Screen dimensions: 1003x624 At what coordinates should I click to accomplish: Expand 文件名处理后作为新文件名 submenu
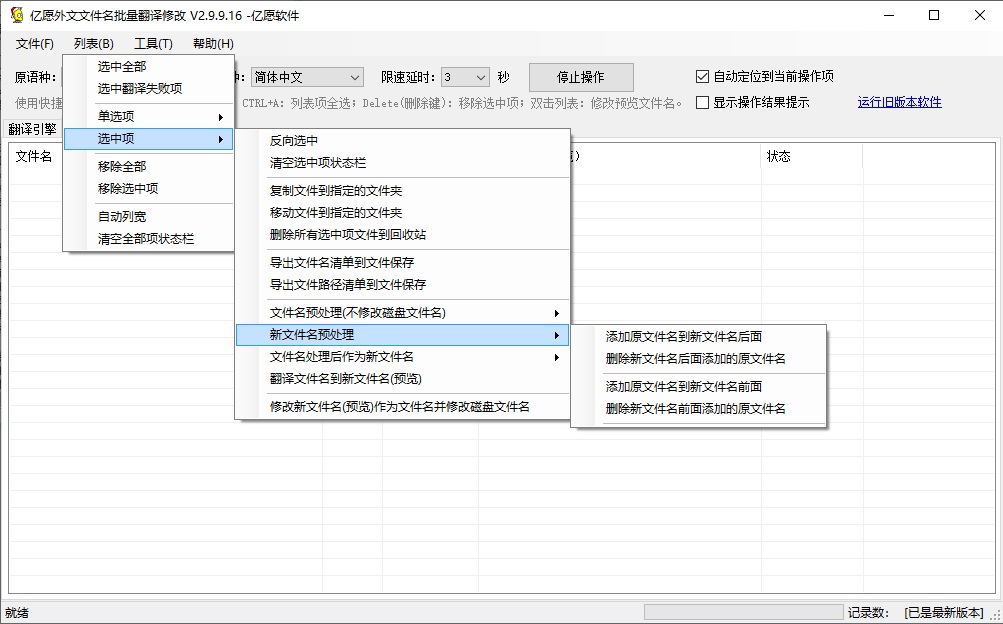pos(402,357)
